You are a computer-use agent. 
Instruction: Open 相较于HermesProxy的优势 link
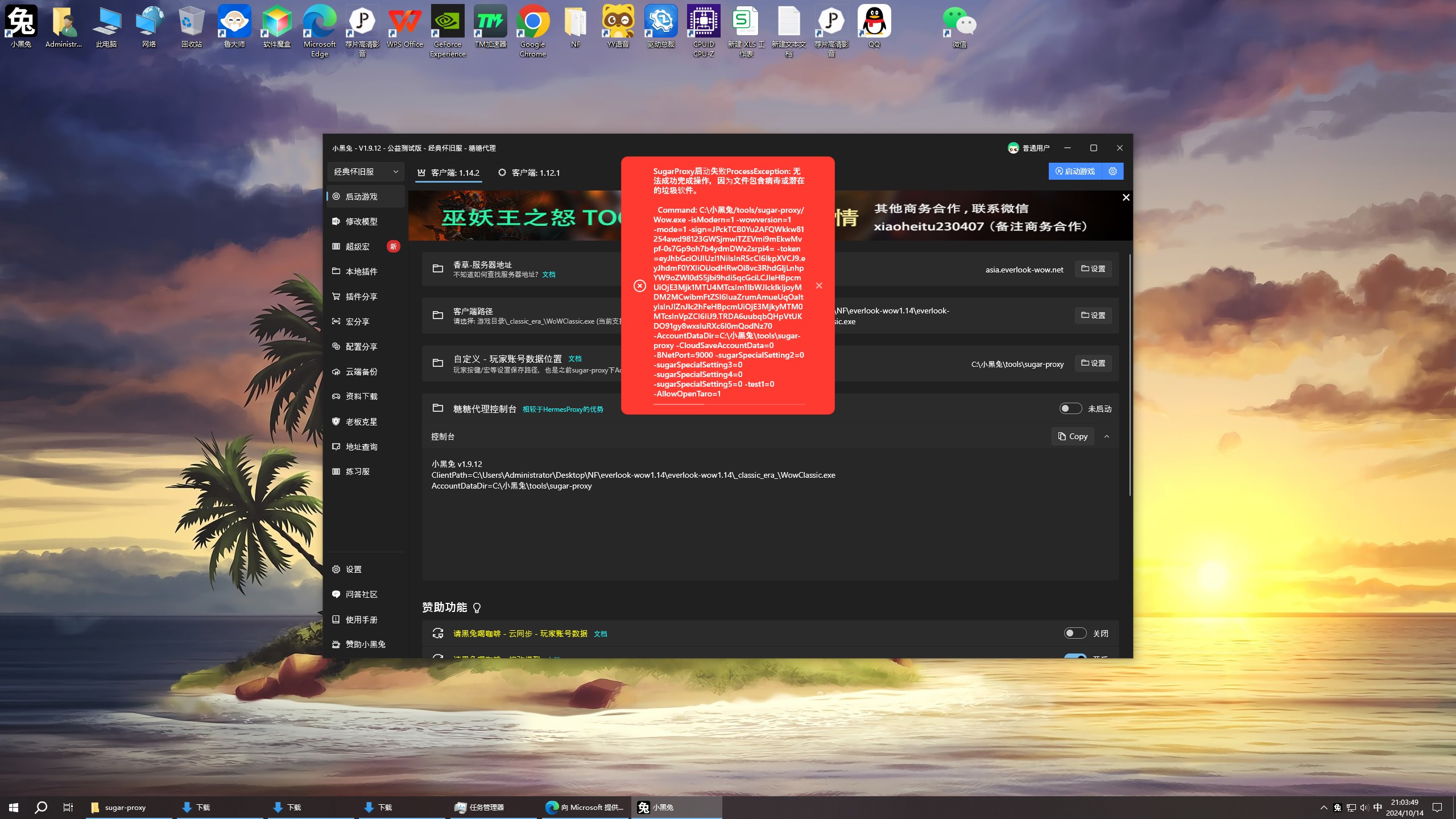562,409
